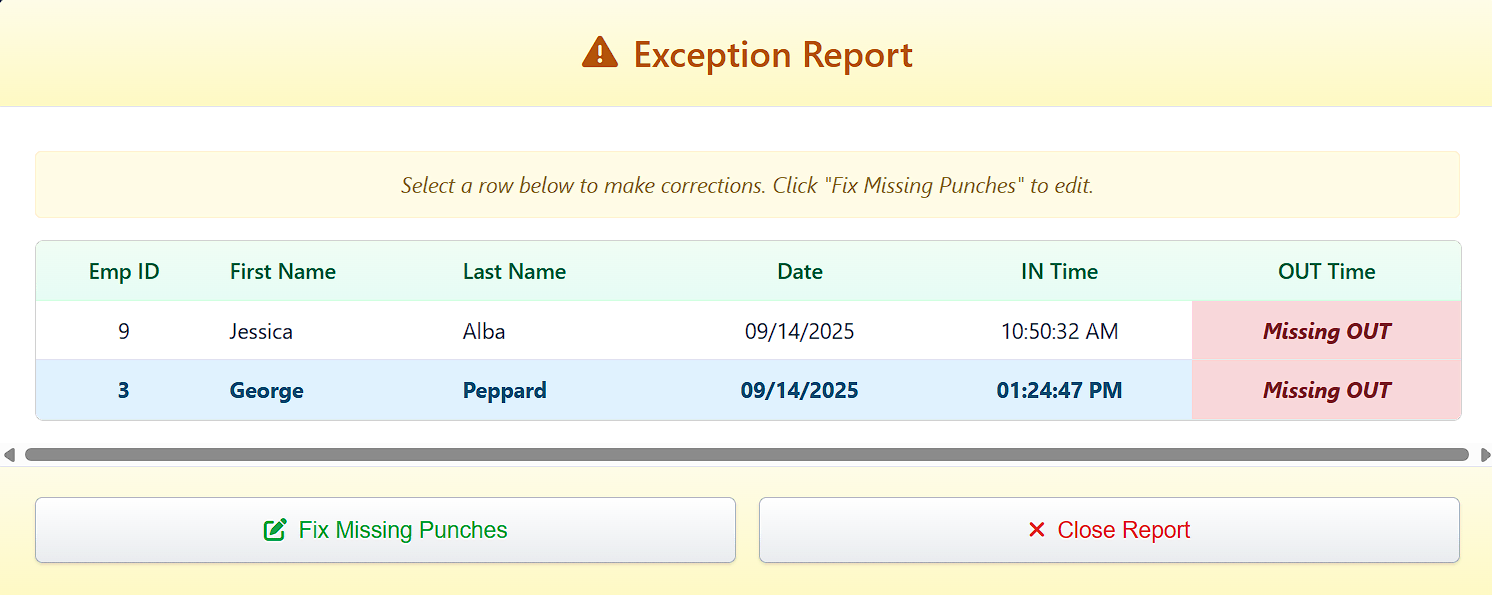
Task: Click the Missing OUT indicator for Jessica Alba
Action: point(1326,331)
